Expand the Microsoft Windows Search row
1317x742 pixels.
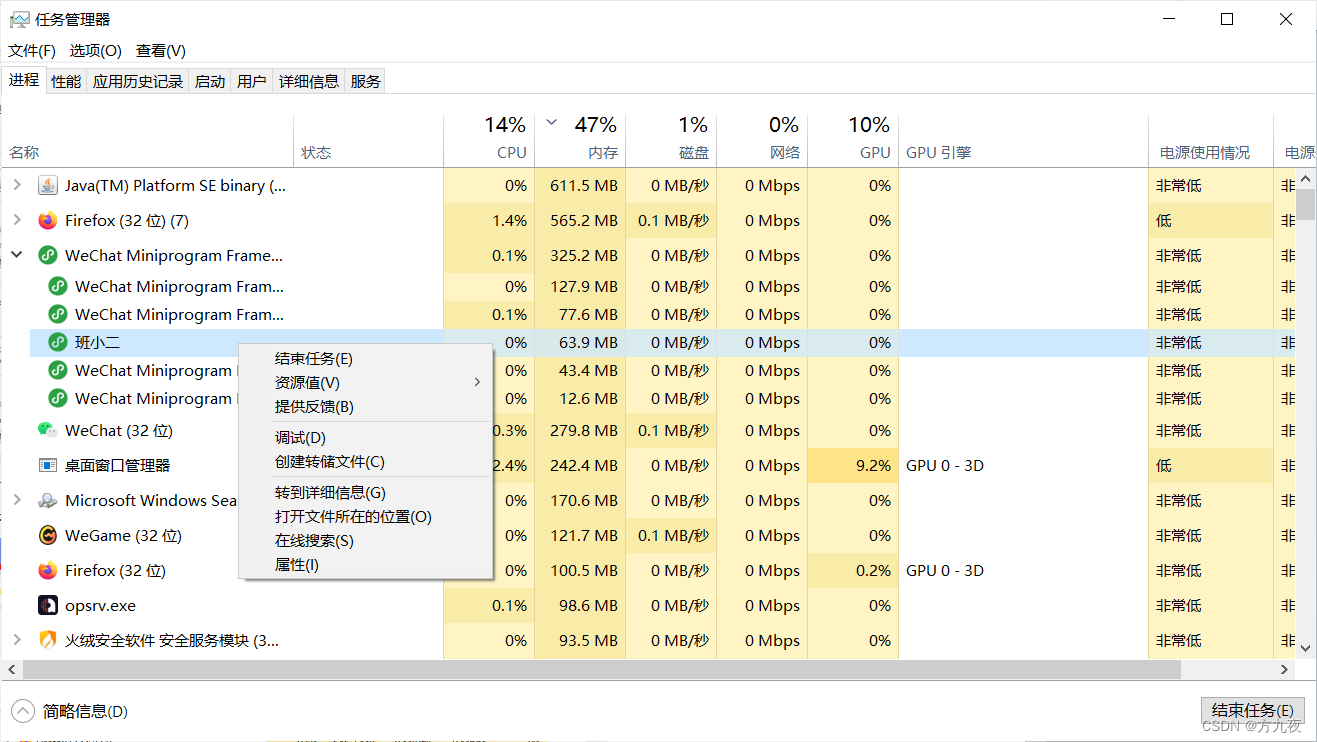[16, 501]
